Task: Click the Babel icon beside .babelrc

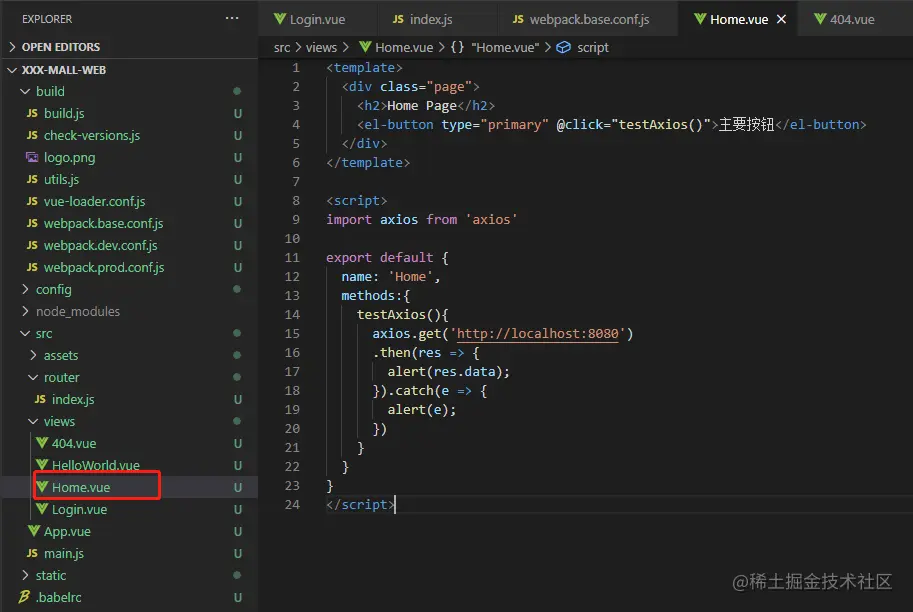Action: [24, 596]
